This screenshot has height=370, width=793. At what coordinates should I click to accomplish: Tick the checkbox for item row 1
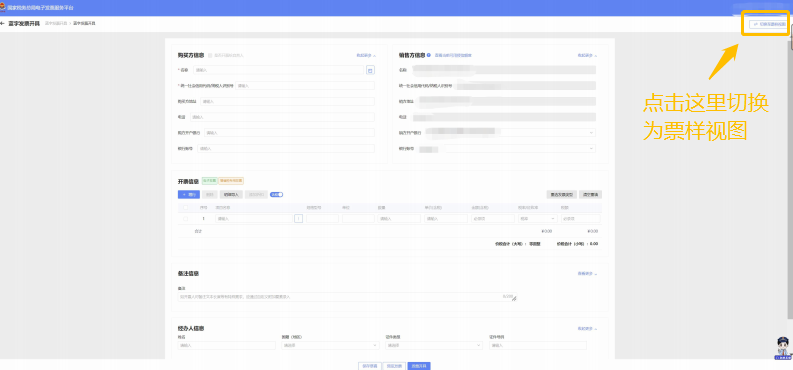tap(185, 218)
